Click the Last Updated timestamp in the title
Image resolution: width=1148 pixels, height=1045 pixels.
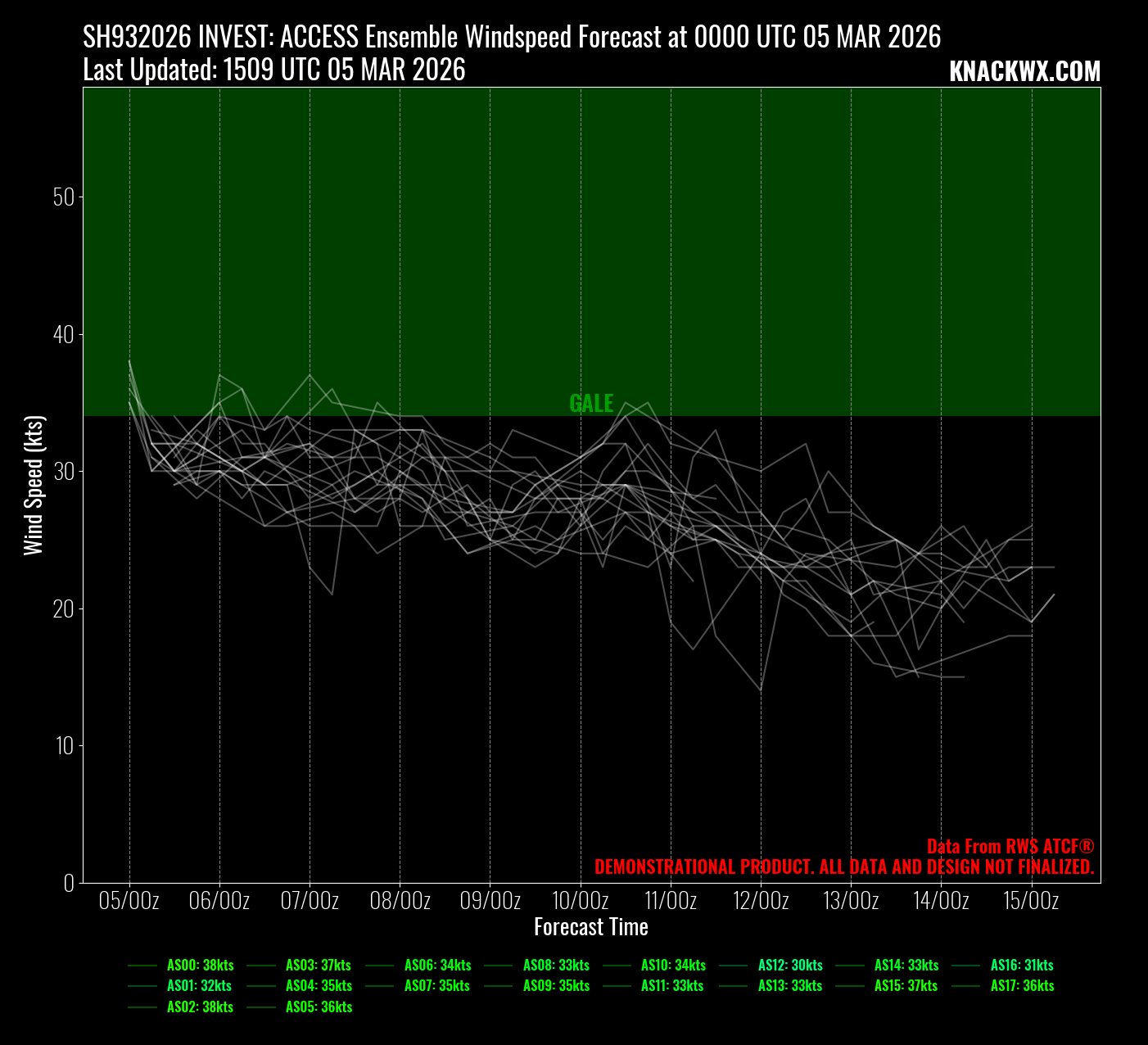click(274, 70)
